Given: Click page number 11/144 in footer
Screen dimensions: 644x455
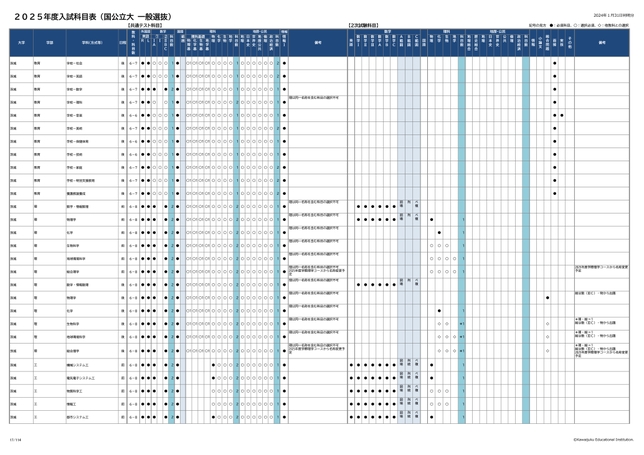Looking at the screenshot, I should click(14, 439).
